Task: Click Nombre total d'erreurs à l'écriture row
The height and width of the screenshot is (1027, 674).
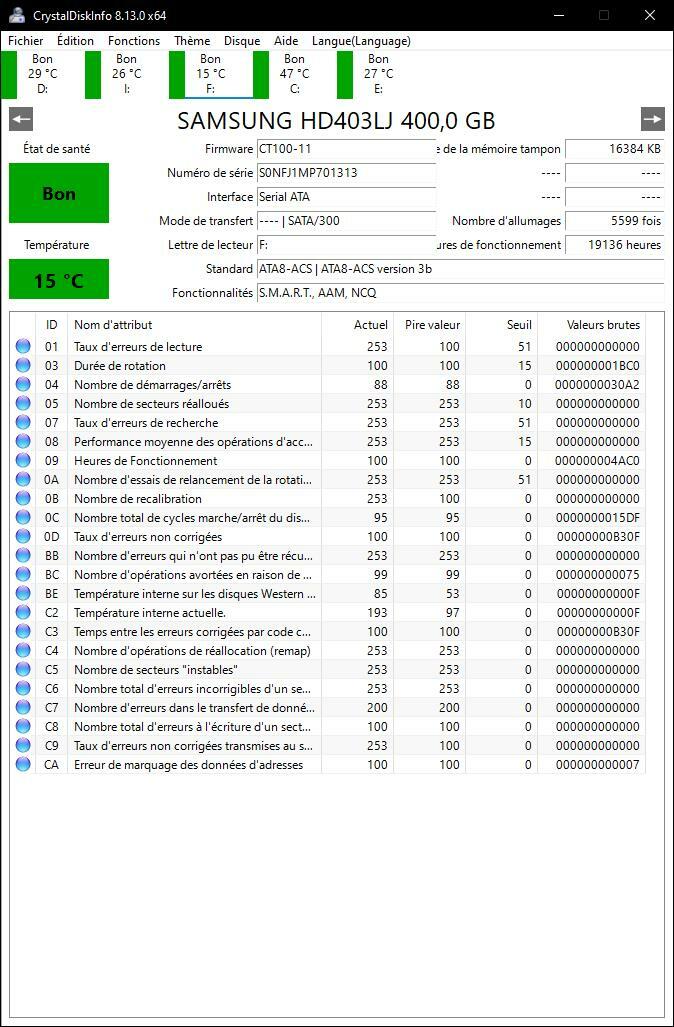Action: pos(328,726)
